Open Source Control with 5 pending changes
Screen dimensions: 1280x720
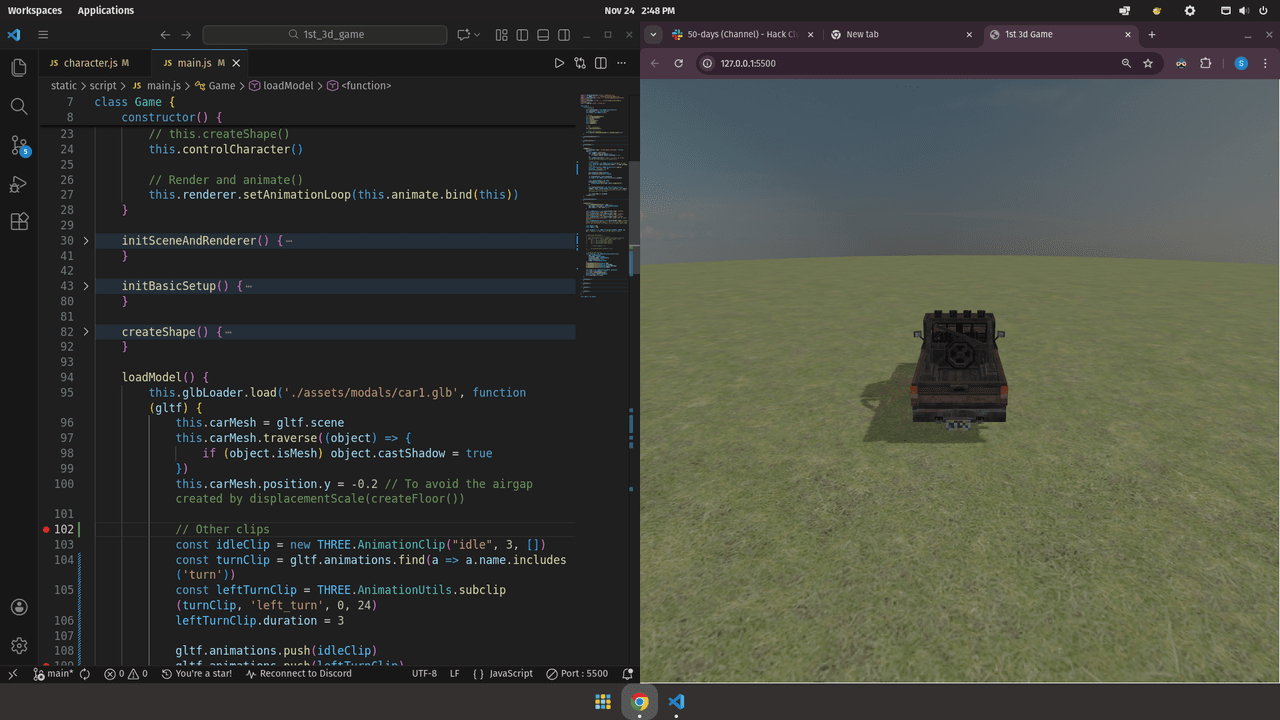pyautogui.click(x=19, y=146)
